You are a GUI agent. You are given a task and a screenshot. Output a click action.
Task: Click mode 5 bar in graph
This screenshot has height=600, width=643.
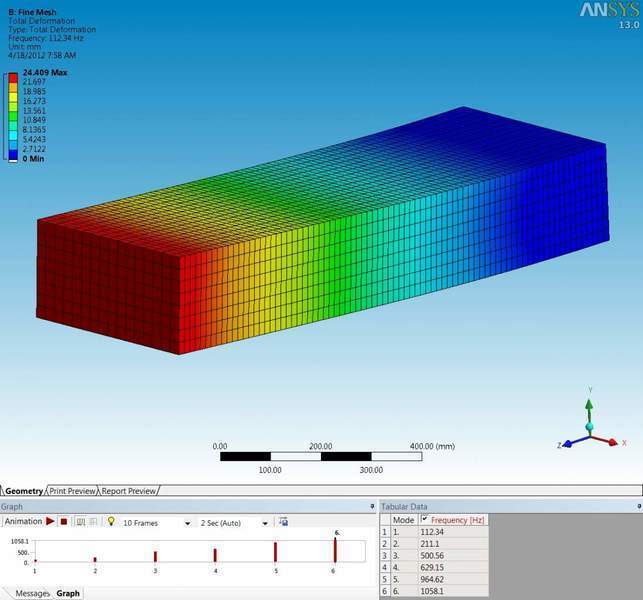(x=276, y=552)
